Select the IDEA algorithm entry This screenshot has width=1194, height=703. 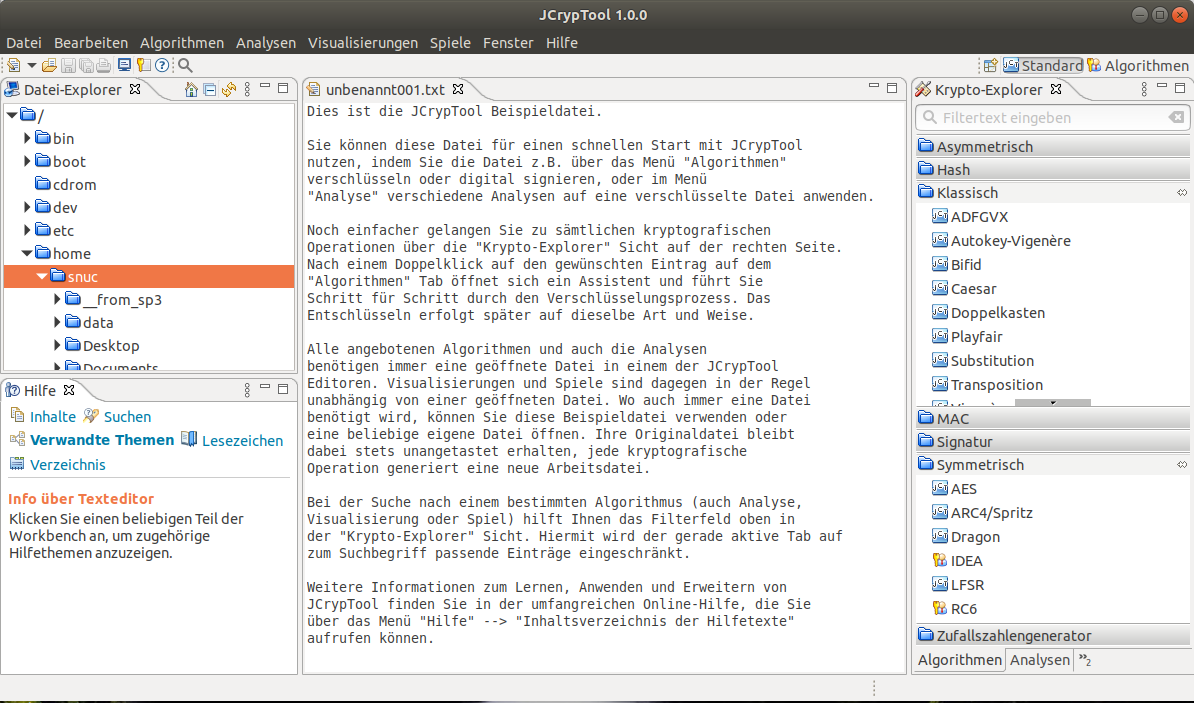958,561
